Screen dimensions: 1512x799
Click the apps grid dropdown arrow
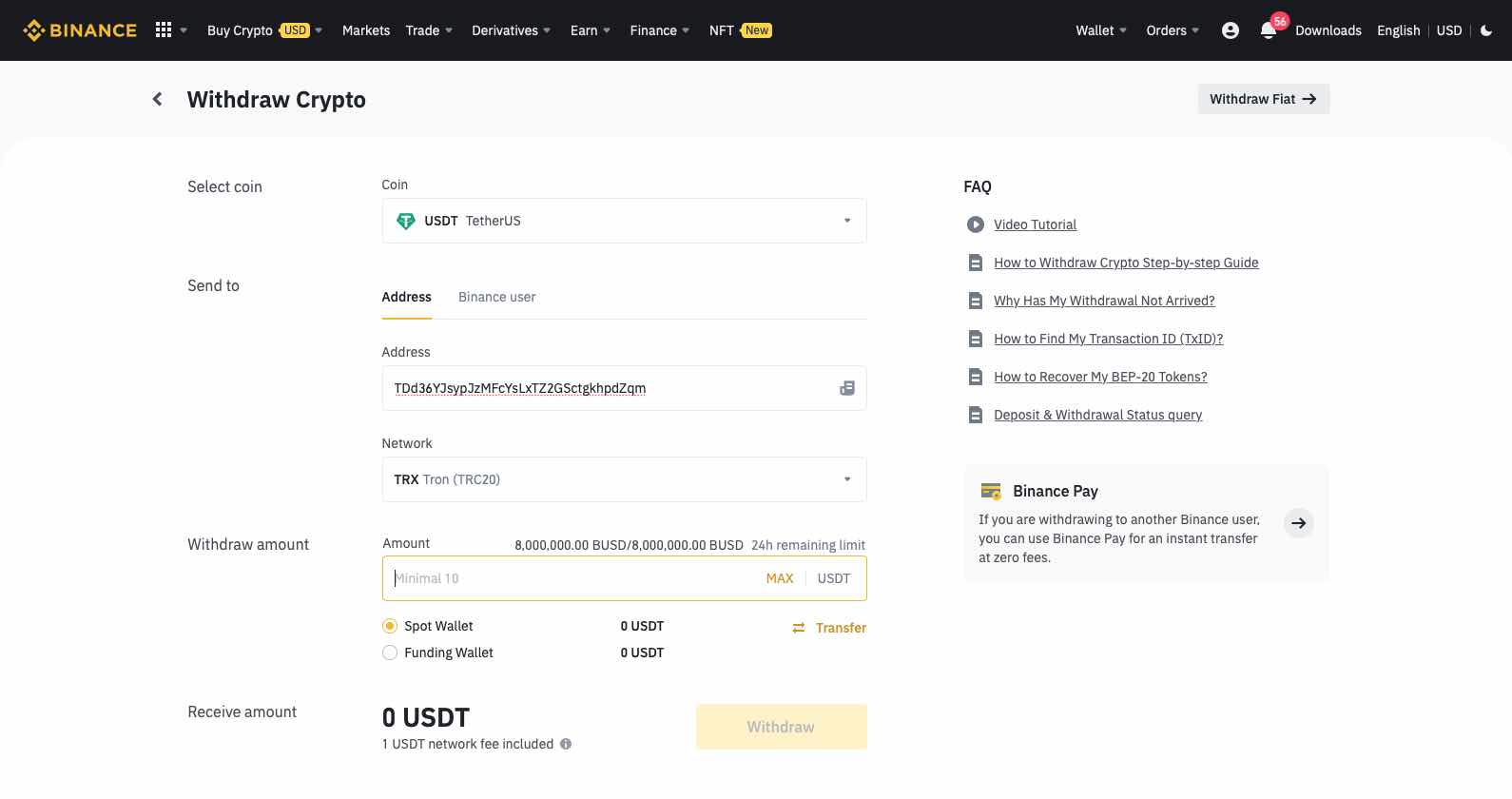[184, 30]
